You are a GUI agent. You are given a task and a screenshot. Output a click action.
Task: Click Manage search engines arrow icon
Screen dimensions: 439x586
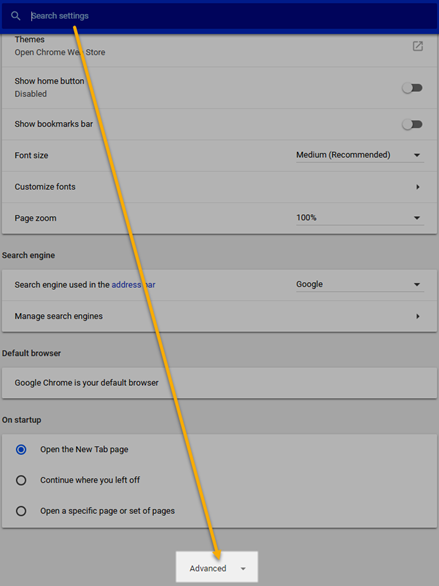point(418,316)
